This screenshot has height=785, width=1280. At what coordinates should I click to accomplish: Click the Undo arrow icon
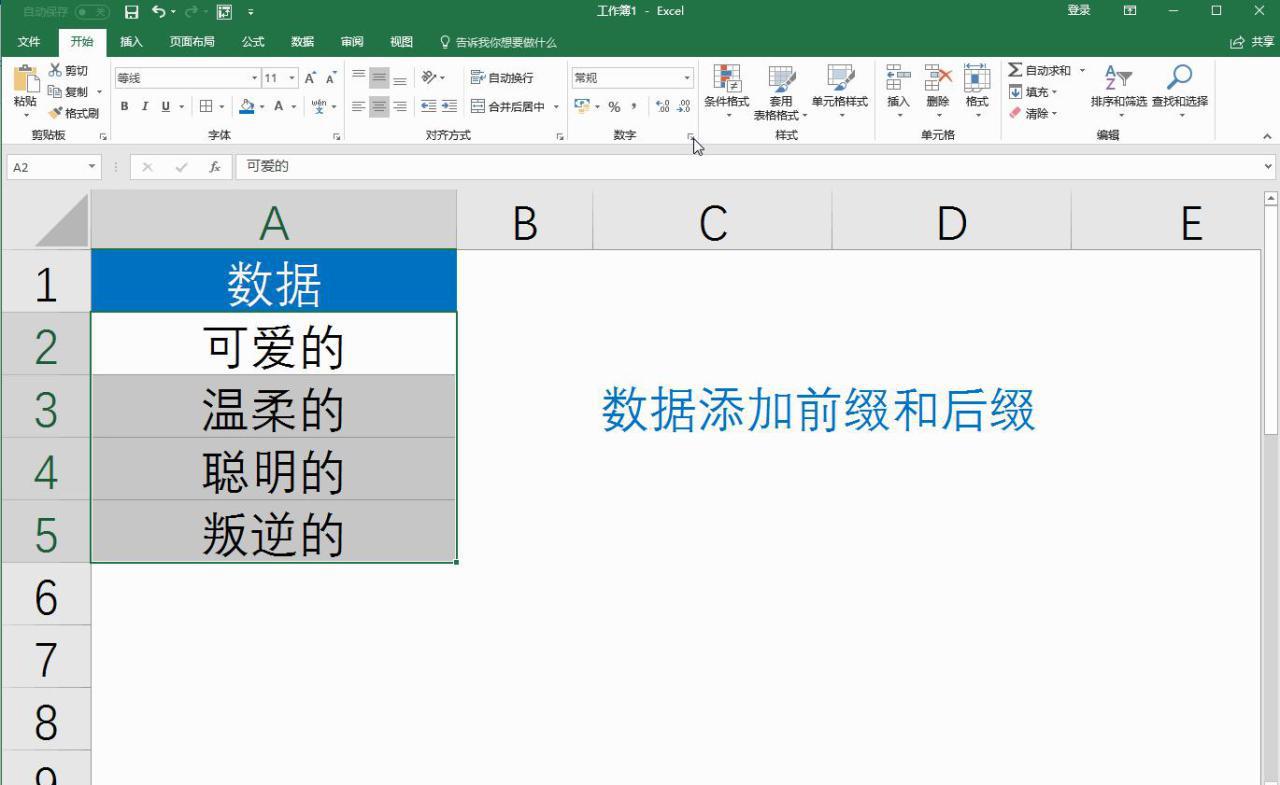158,11
